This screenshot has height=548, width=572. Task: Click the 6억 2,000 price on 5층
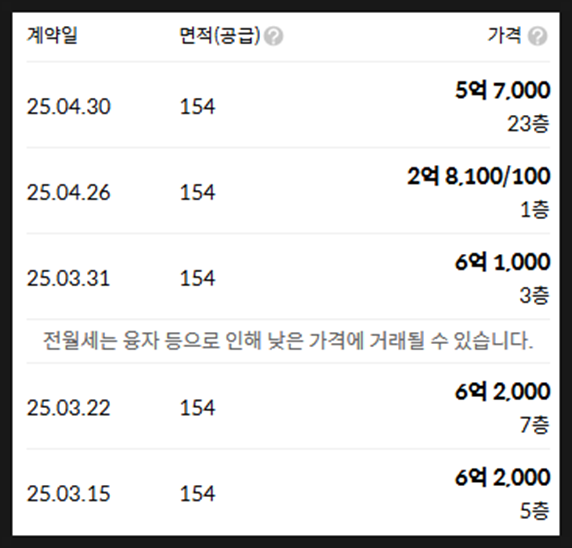[x=503, y=477]
